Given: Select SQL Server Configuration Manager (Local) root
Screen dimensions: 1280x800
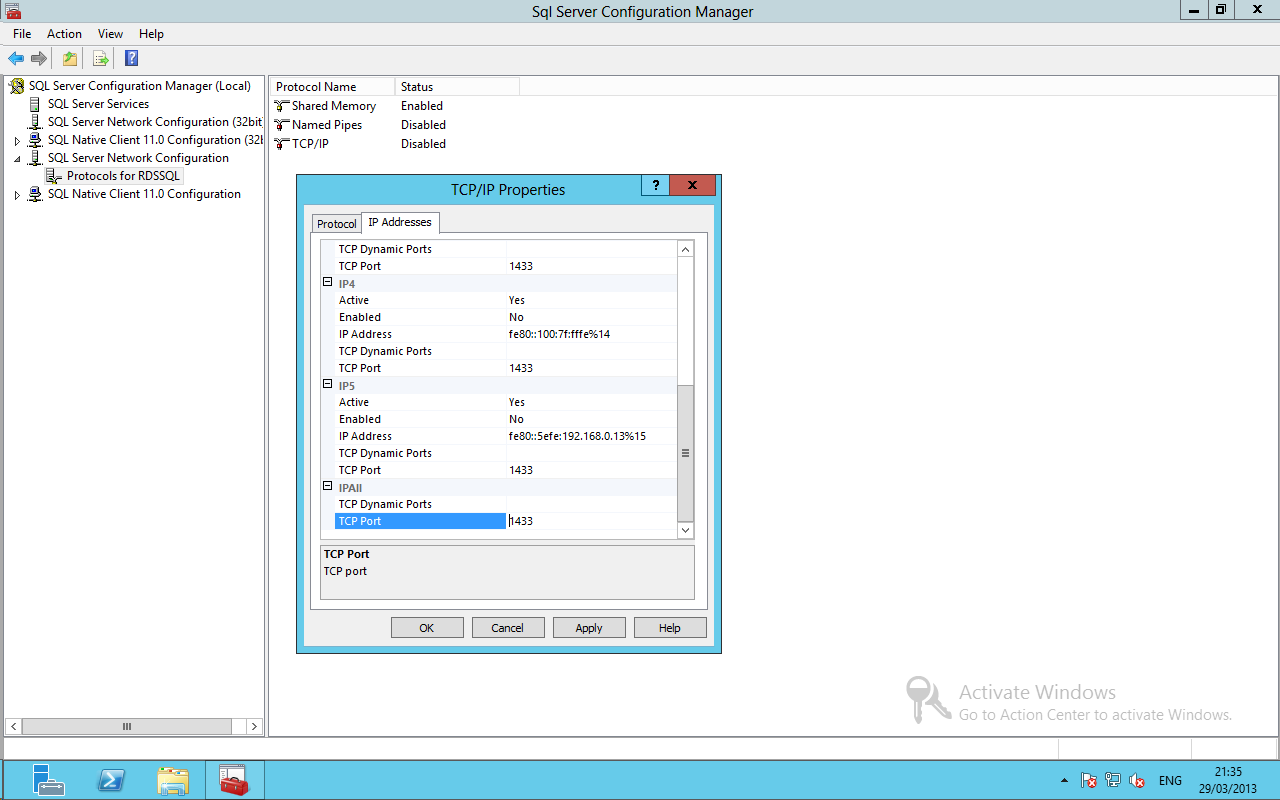Looking at the screenshot, I should coord(140,86).
